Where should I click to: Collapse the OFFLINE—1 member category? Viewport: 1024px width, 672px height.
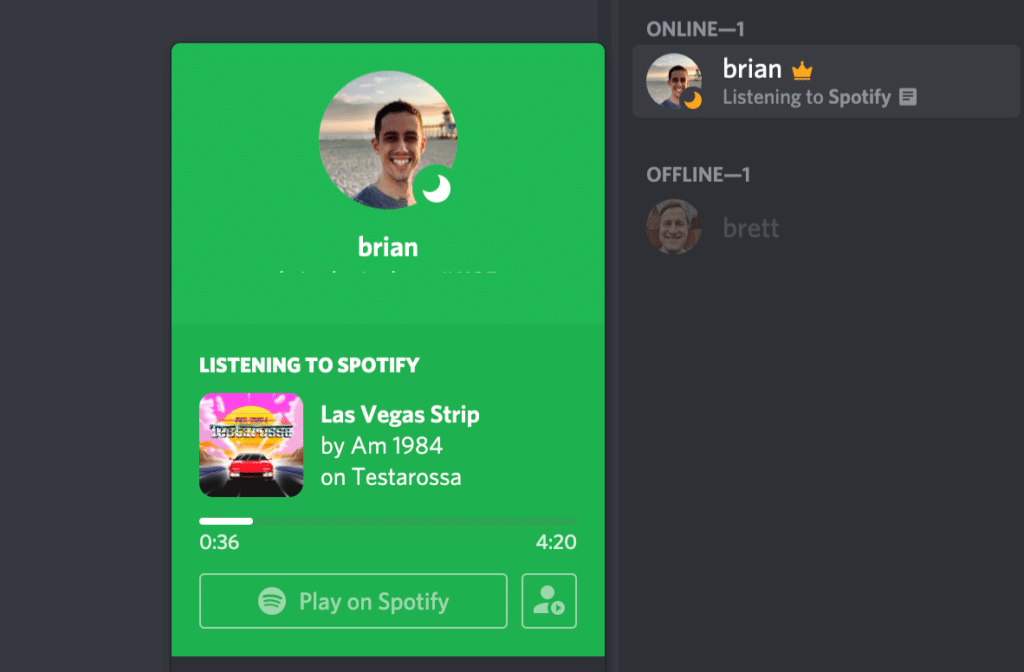pyautogui.click(x=698, y=174)
